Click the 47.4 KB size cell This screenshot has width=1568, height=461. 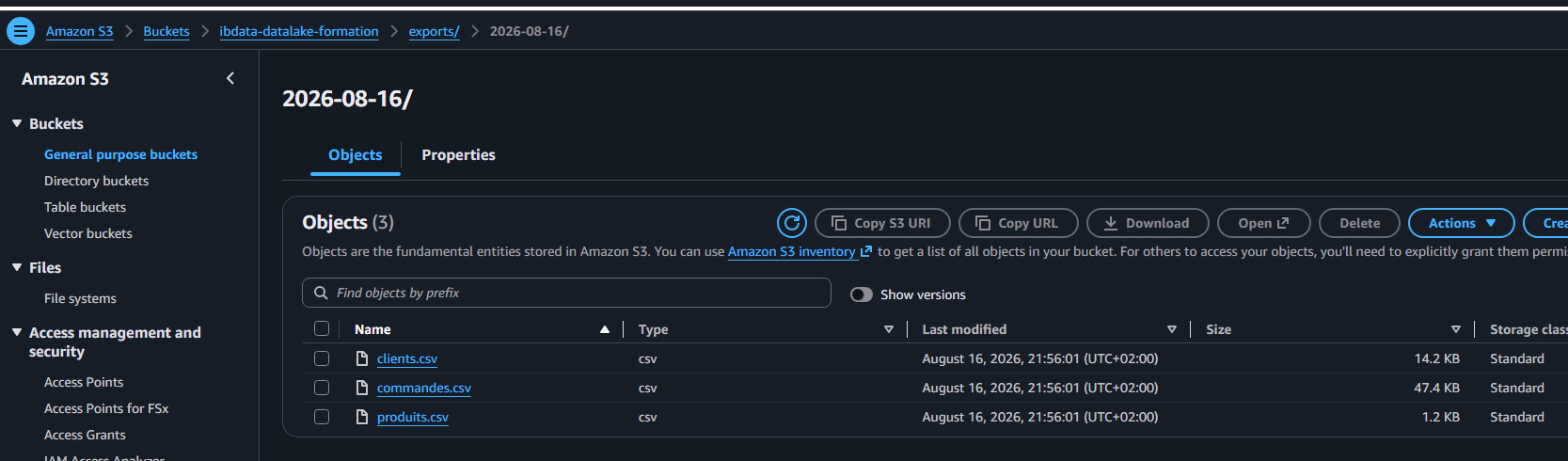click(x=1436, y=388)
